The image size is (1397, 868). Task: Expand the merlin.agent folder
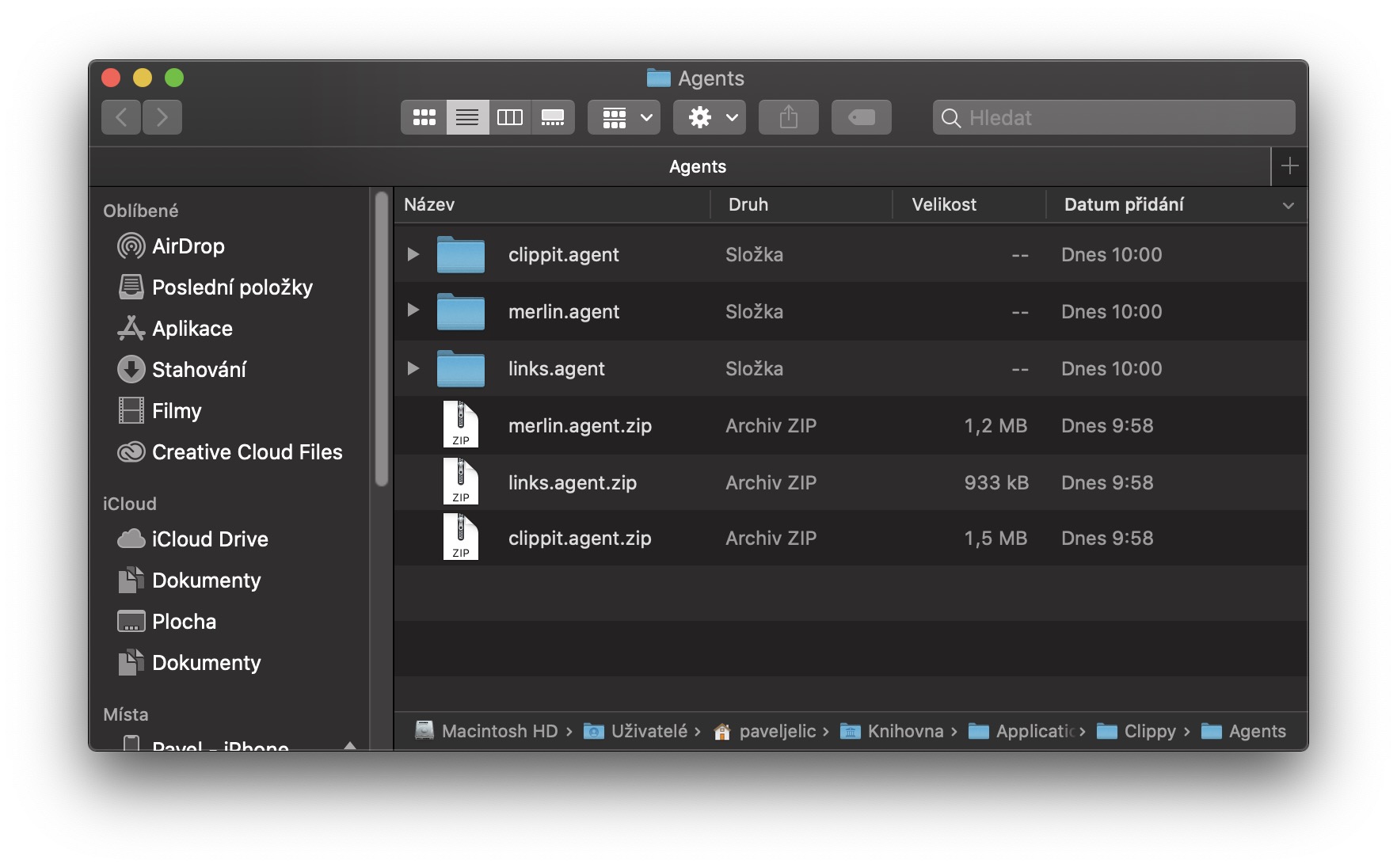pyautogui.click(x=413, y=310)
